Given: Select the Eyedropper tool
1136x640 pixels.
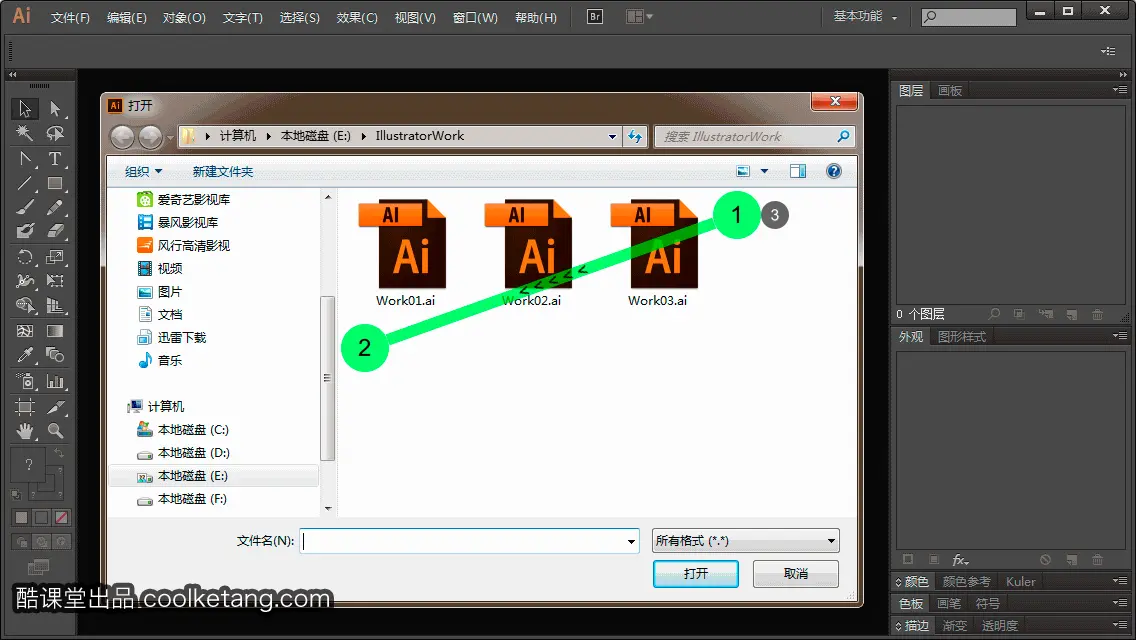Looking at the screenshot, I should point(25,355).
